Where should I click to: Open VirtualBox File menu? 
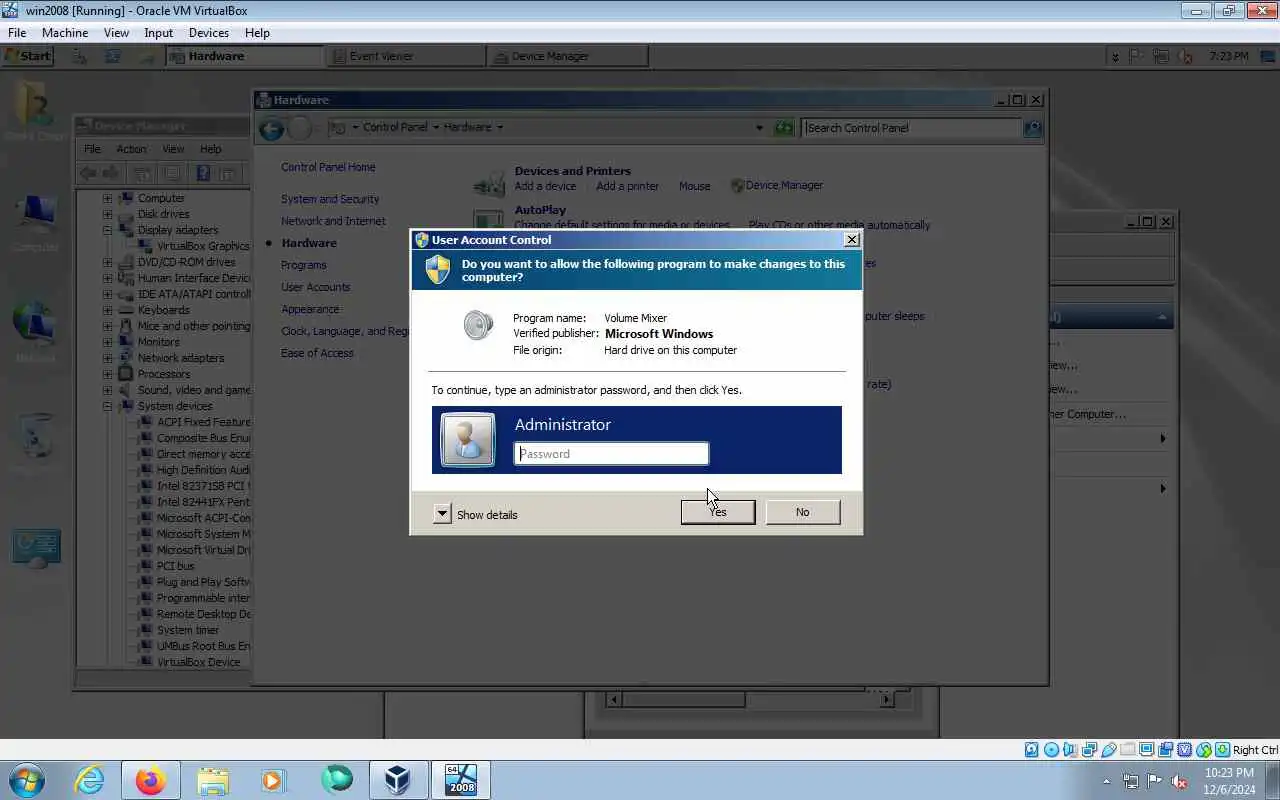(x=17, y=33)
